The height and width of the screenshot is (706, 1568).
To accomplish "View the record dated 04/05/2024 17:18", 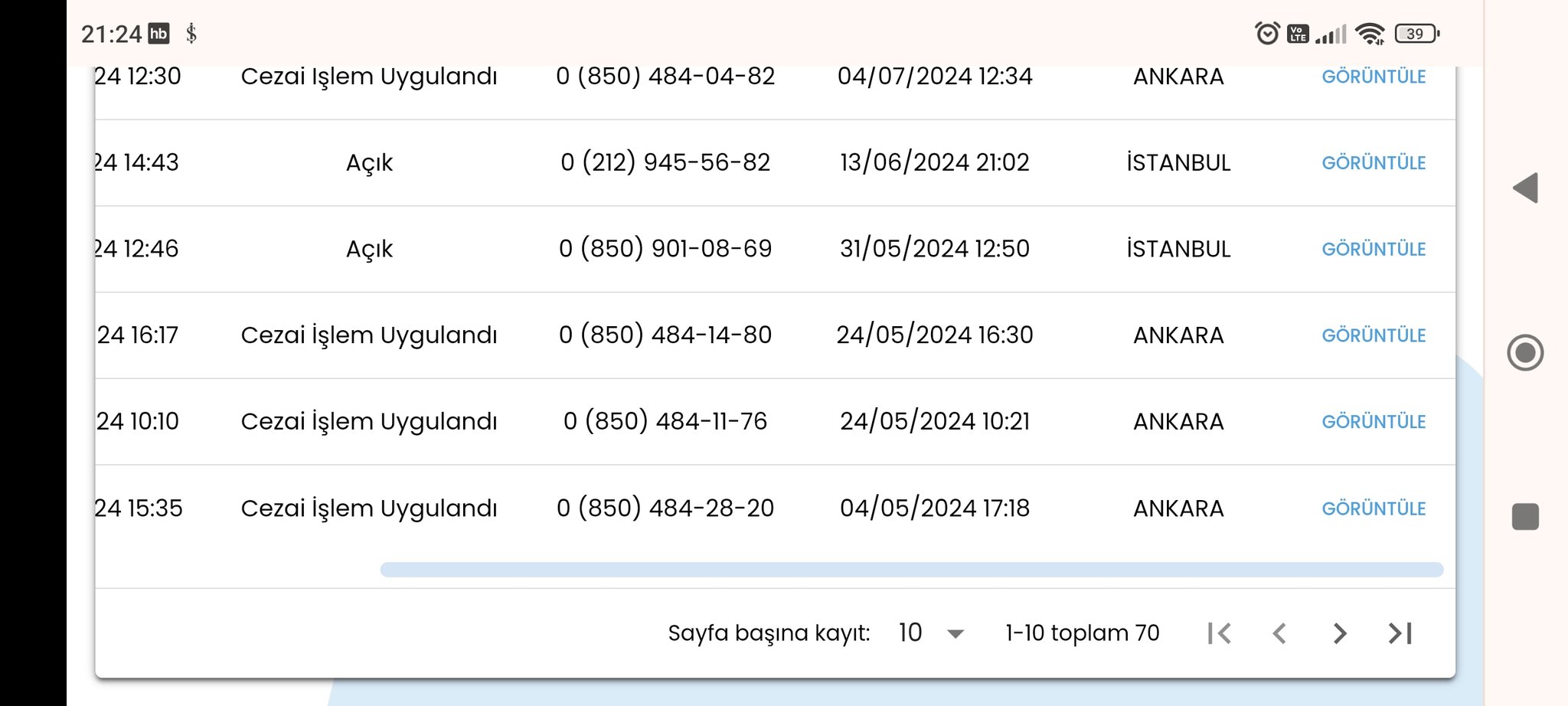I will click(1374, 508).
